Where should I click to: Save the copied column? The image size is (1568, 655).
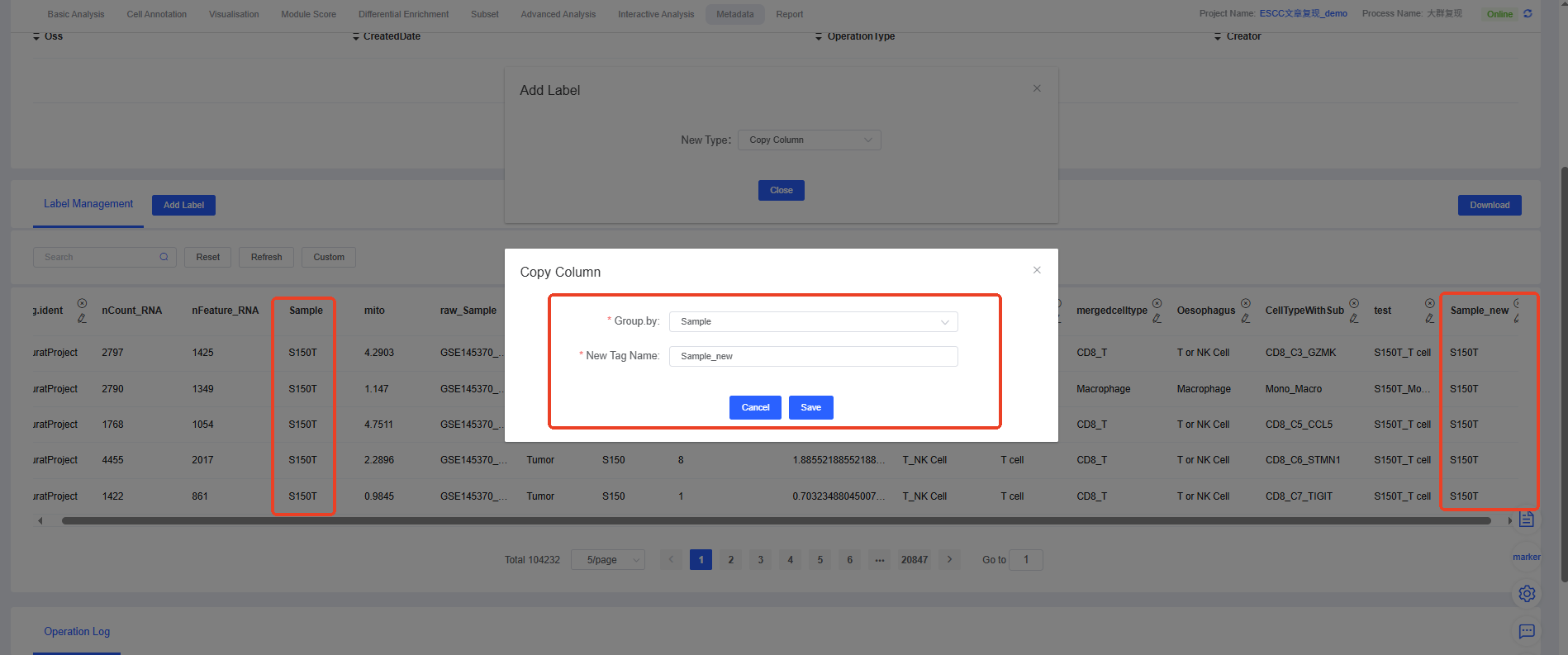810,407
